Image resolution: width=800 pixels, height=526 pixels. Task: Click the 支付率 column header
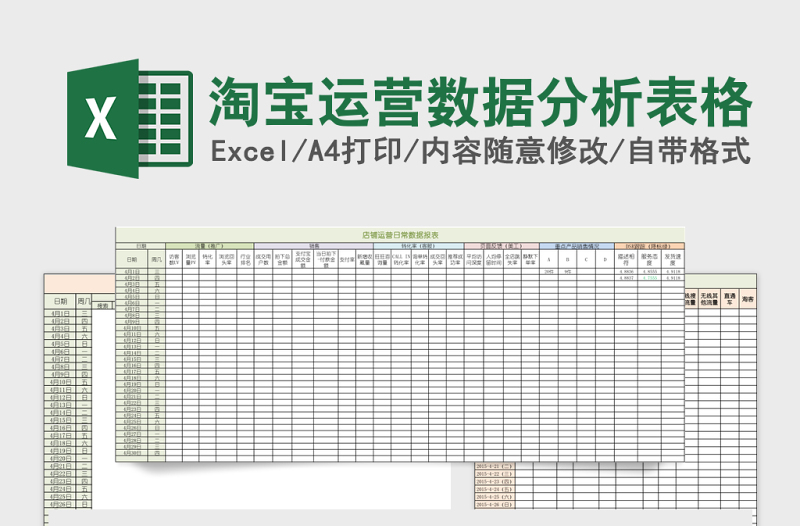click(x=347, y=259)
